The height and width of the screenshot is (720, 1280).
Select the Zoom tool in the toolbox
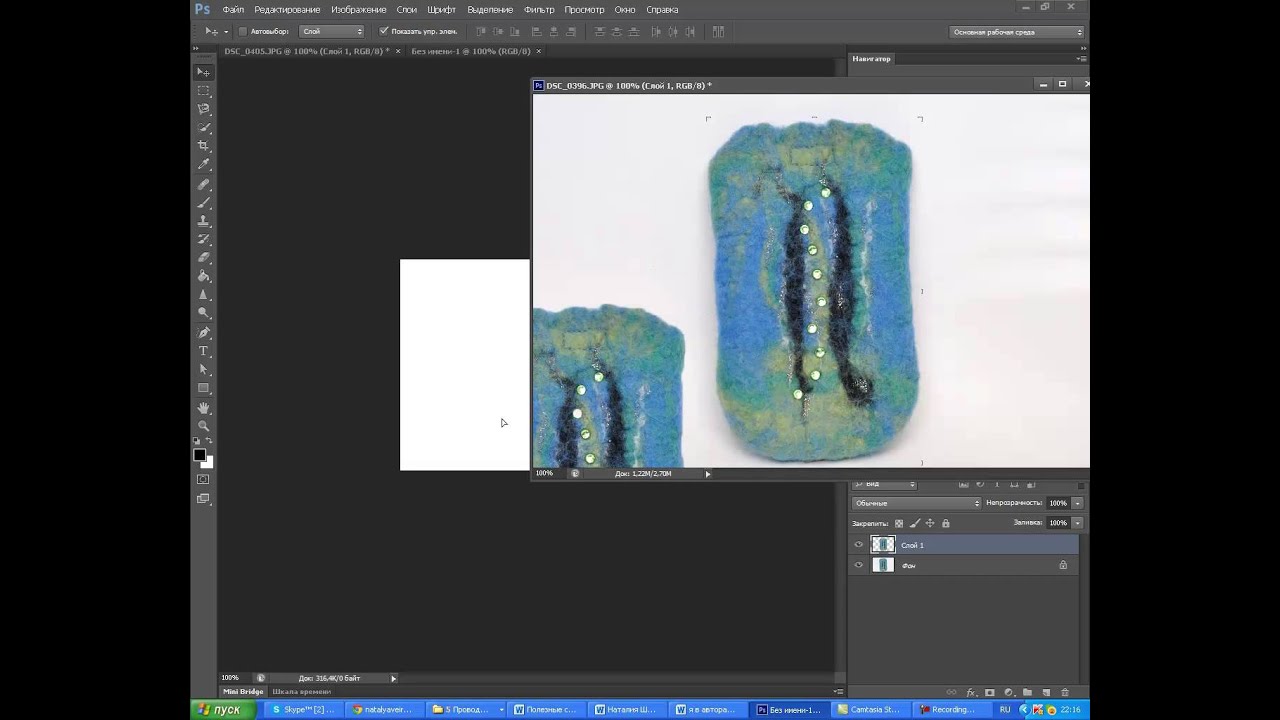[x=203, y=426]
